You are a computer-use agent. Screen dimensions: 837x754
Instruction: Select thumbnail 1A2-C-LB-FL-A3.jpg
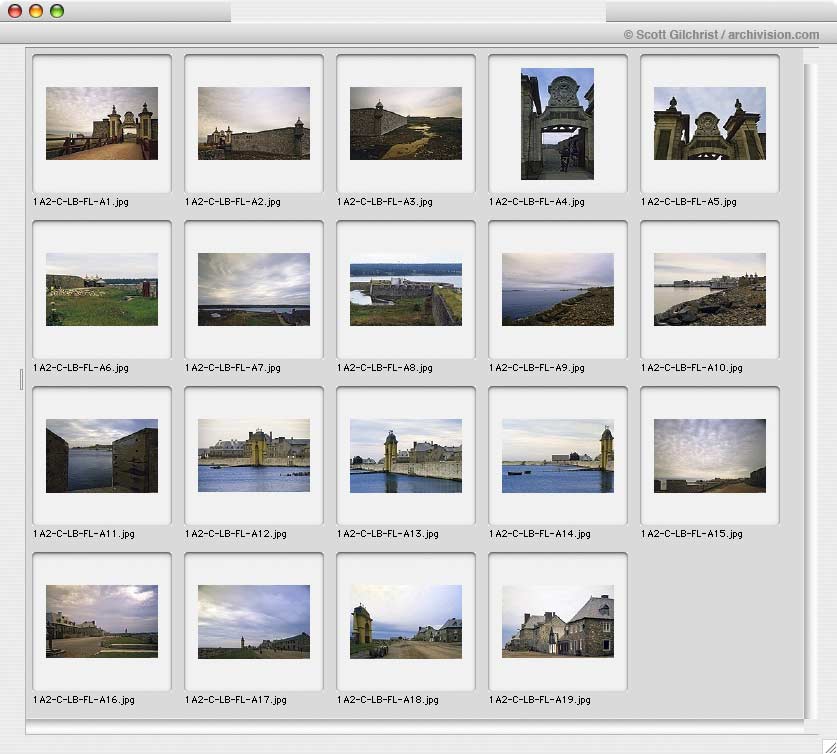(x=406, y=123)
